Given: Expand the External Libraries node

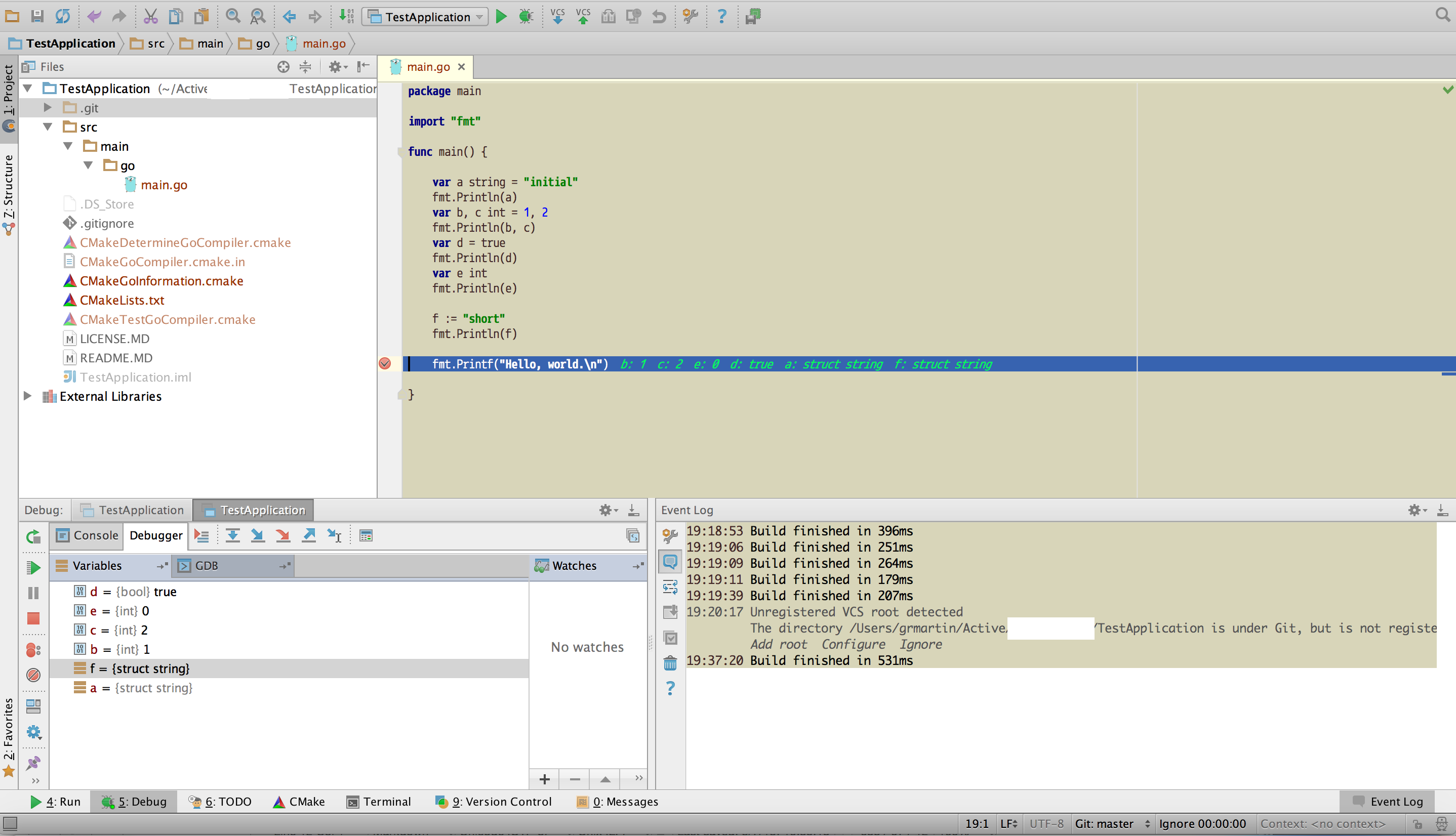Looking at the screenshot, I should click(x=27, y=396).
